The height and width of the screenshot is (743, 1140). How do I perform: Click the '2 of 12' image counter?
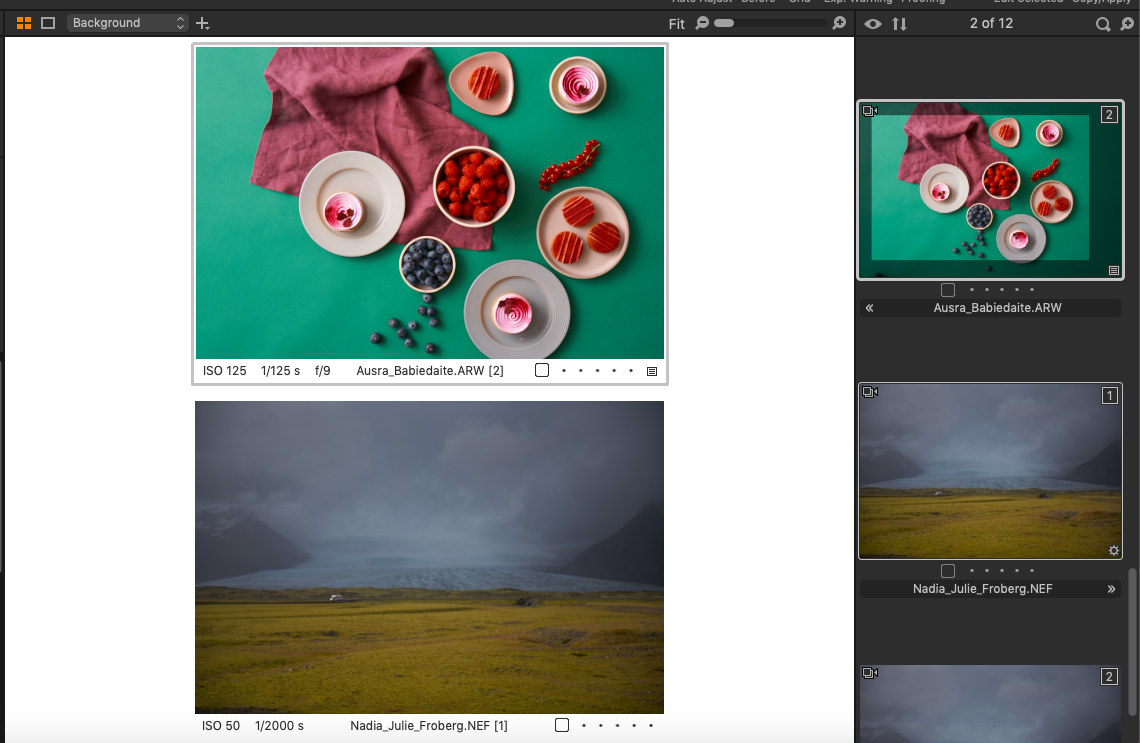pos(991,23)
